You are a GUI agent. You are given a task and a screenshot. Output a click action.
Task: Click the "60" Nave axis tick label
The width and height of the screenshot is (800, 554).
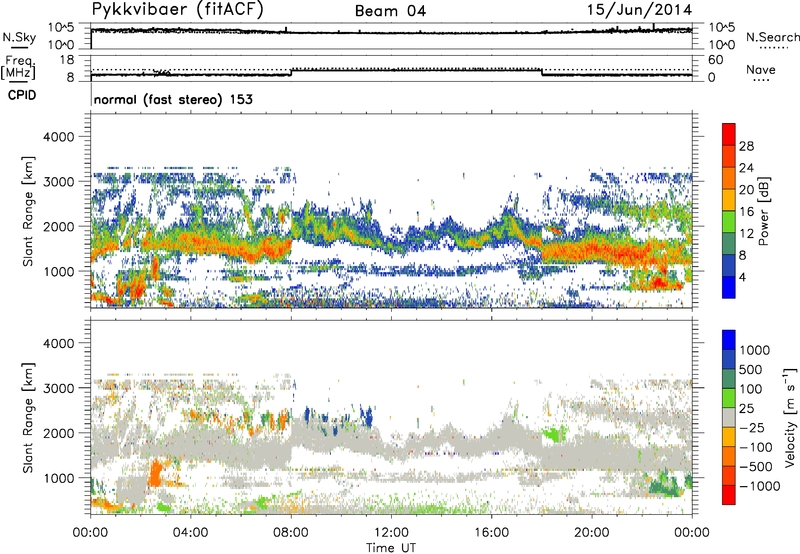tap(715, 60)
